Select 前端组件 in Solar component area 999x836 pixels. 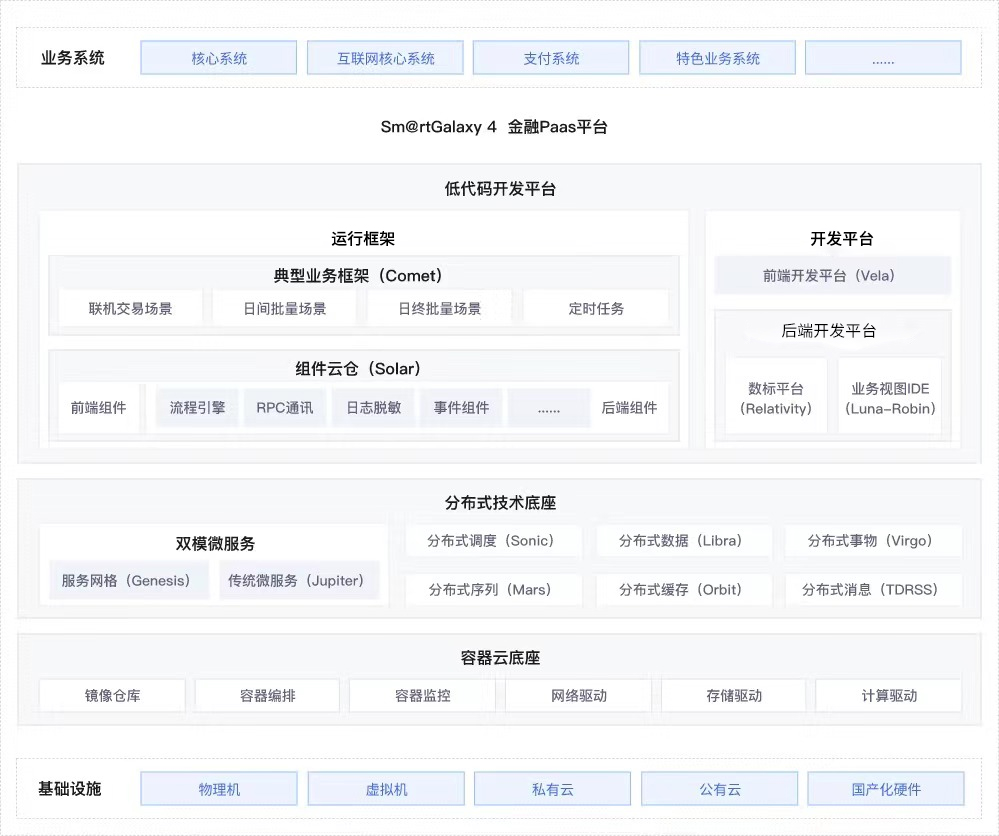98,407
